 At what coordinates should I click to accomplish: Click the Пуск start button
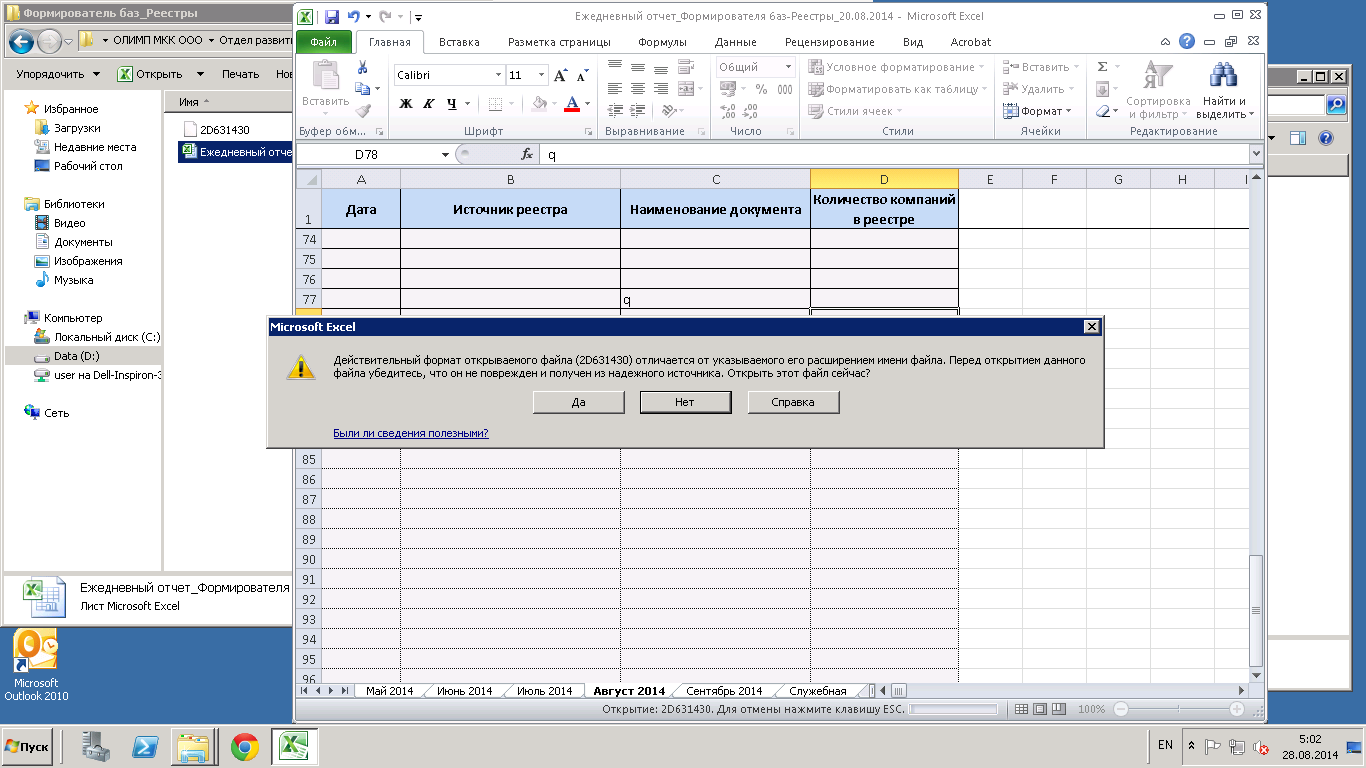(28, 746)
